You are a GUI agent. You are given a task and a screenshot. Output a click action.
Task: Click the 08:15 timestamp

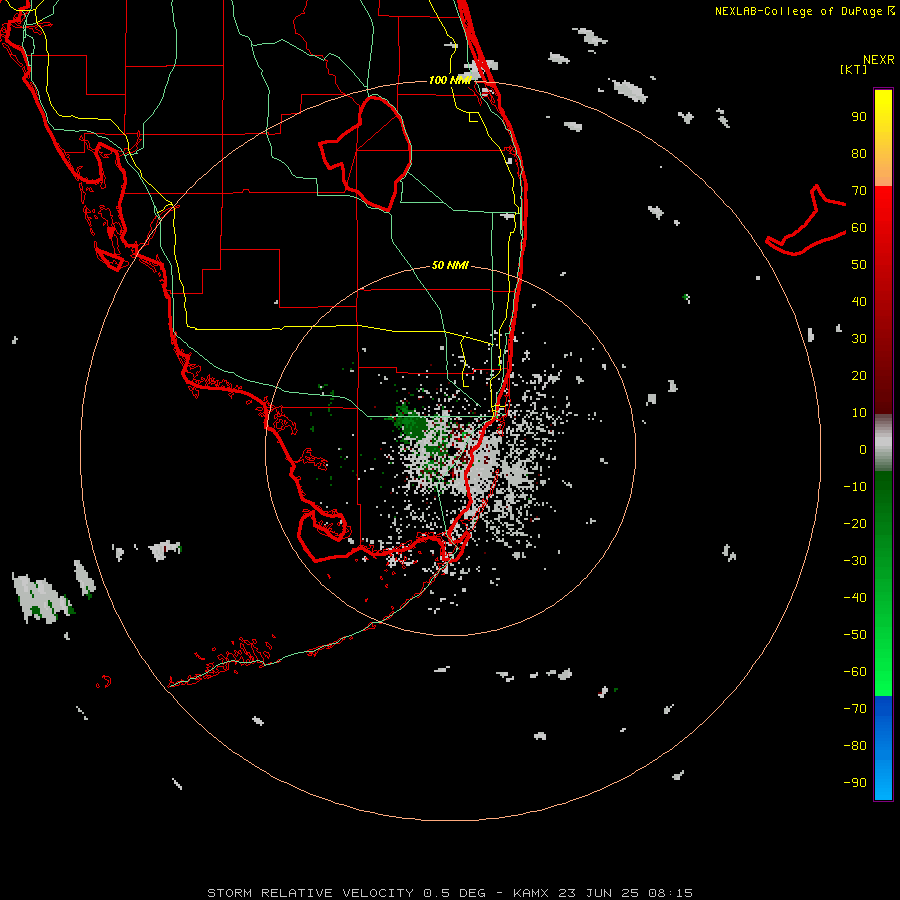tap(670, 893)
